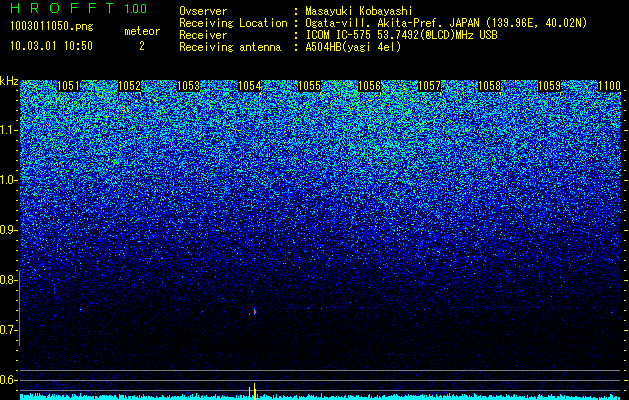
Task: Click the 0.7 kHz axis label
Action: 9,330
